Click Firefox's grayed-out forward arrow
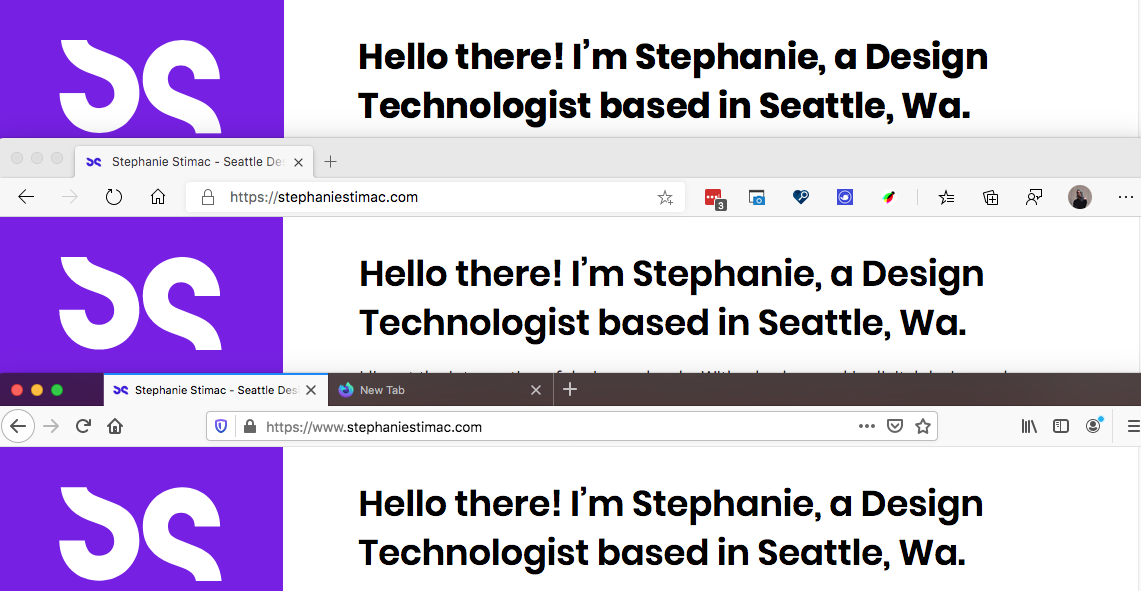This screenshot has width=1141, height=591. 51,427
